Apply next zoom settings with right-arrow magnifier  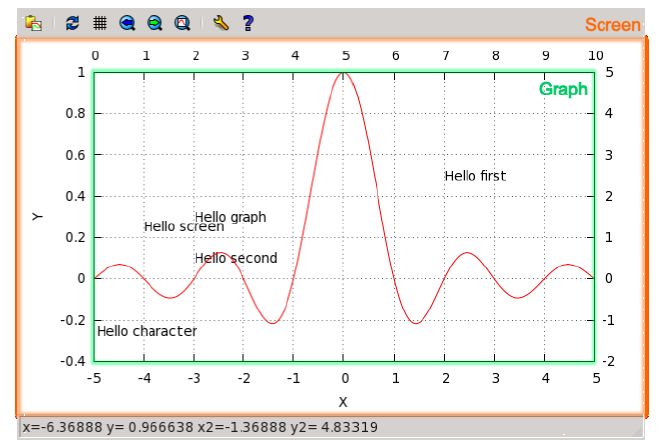[154, 21]
